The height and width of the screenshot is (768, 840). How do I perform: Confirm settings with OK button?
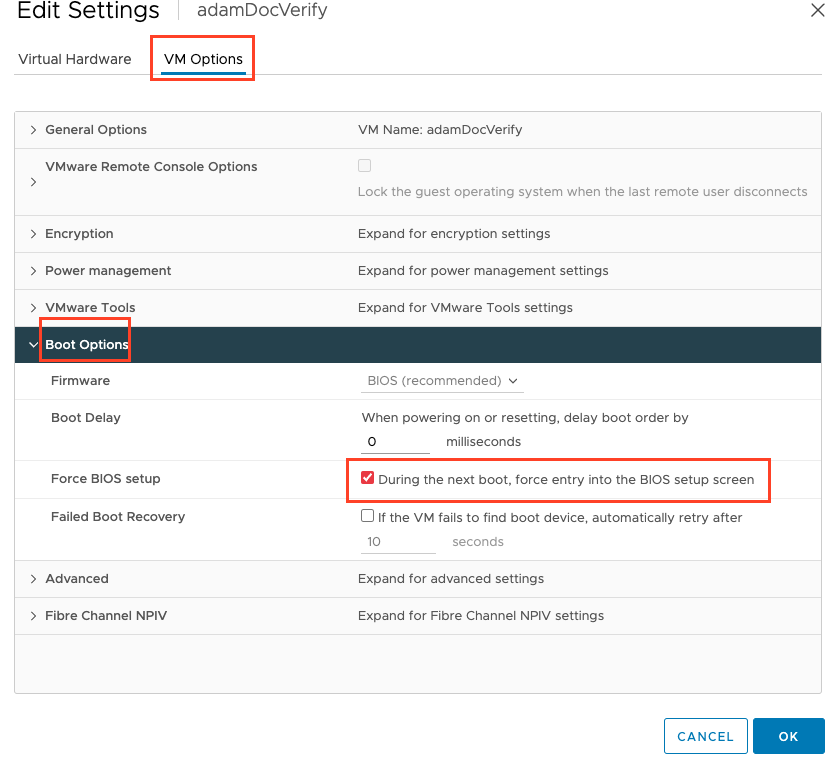788,736
